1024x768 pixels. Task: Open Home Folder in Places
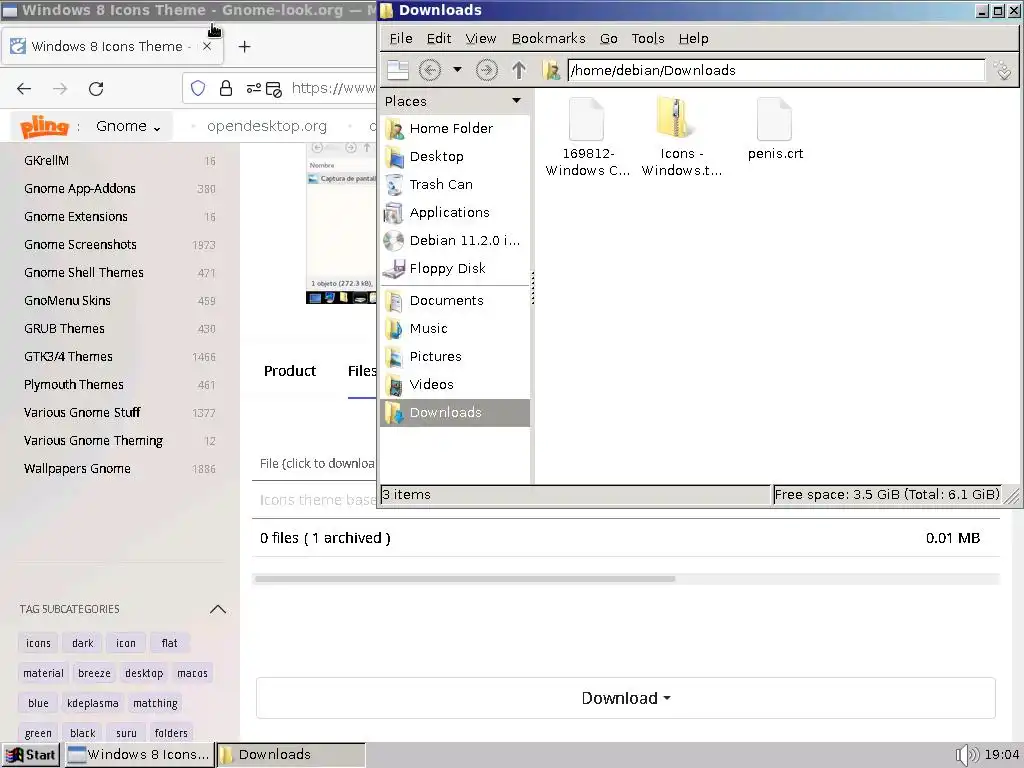pyautogui.click(x=455, y=129)
